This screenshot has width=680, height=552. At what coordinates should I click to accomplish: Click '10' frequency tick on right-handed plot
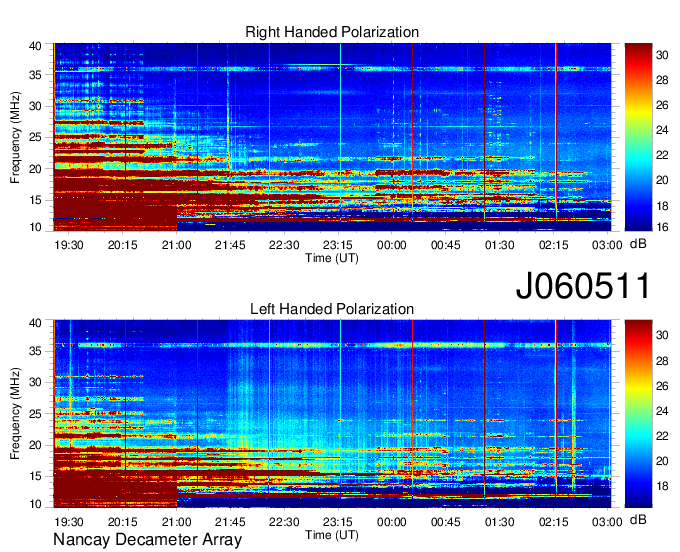tap(35, 227)
